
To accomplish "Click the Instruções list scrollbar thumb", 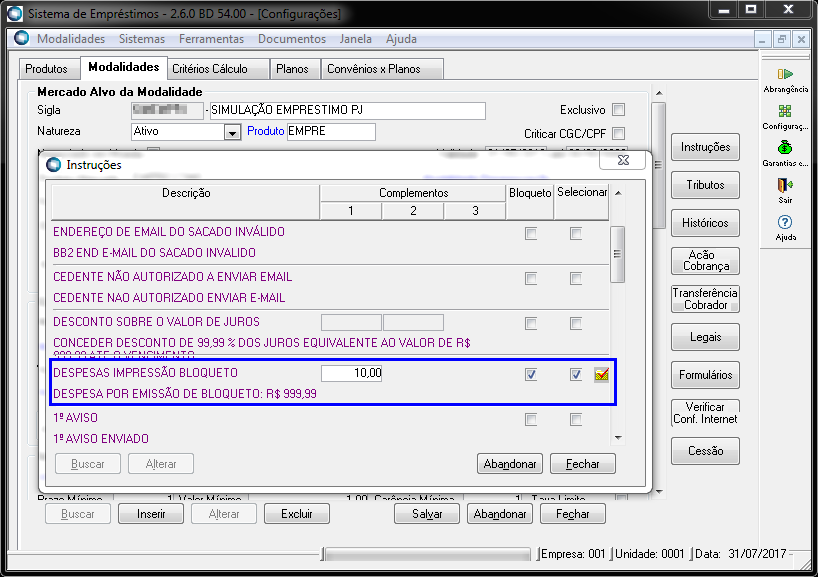I will point(617,254).
